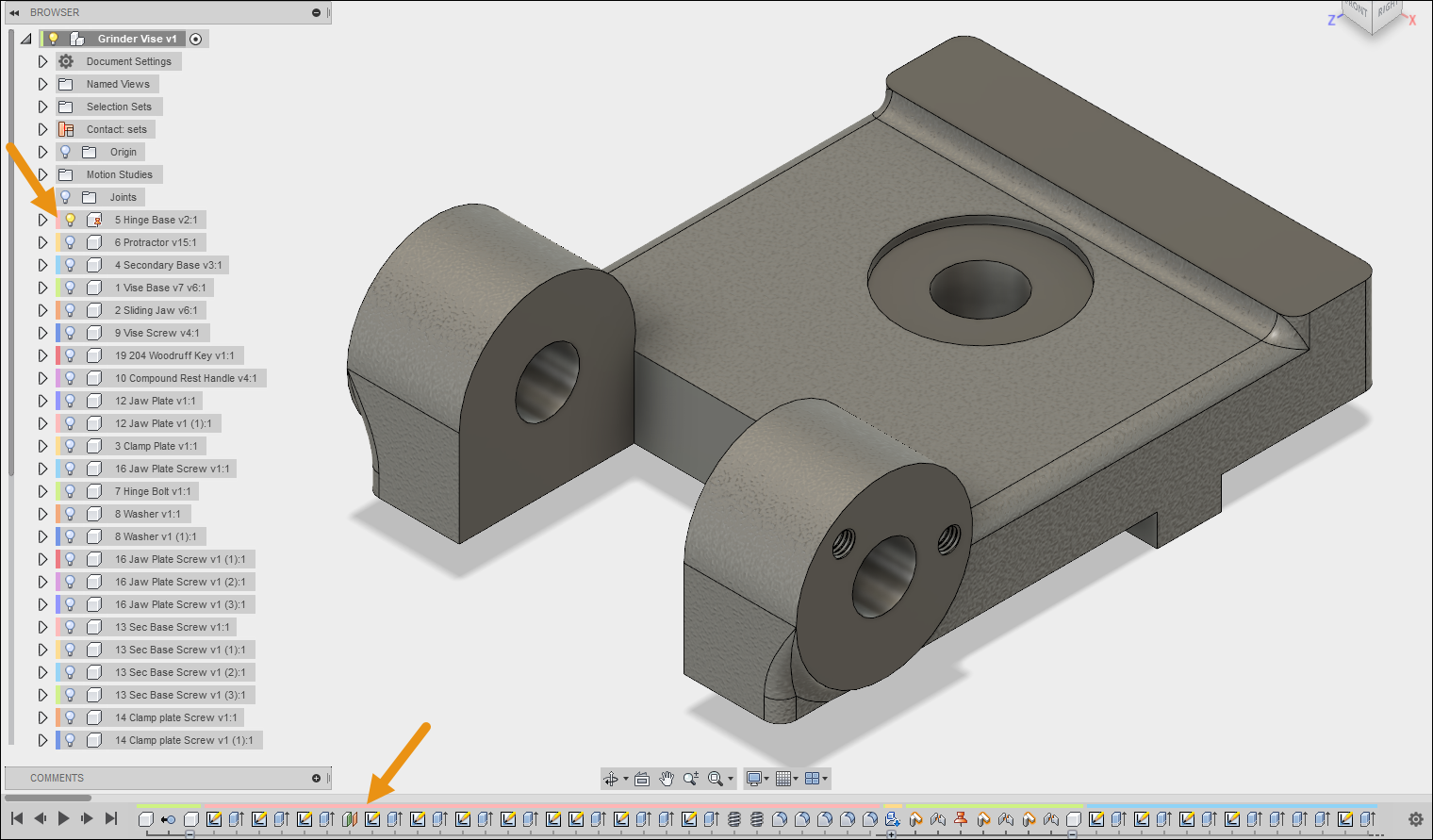Open the Display Settings dropdown
1433x840 pixels.
point(757,779)
